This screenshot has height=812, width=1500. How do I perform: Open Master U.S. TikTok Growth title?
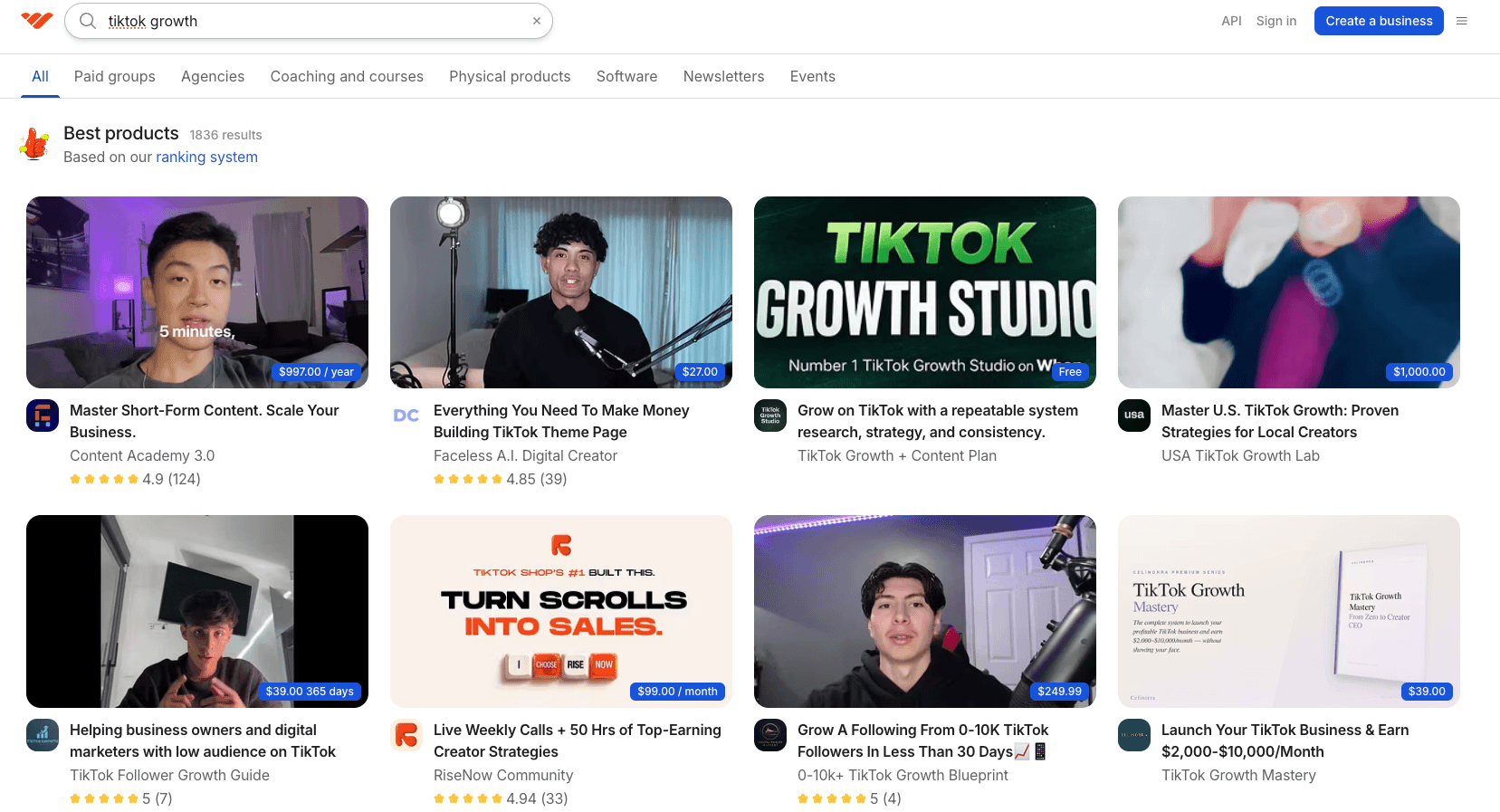(x=1280, y=421)
